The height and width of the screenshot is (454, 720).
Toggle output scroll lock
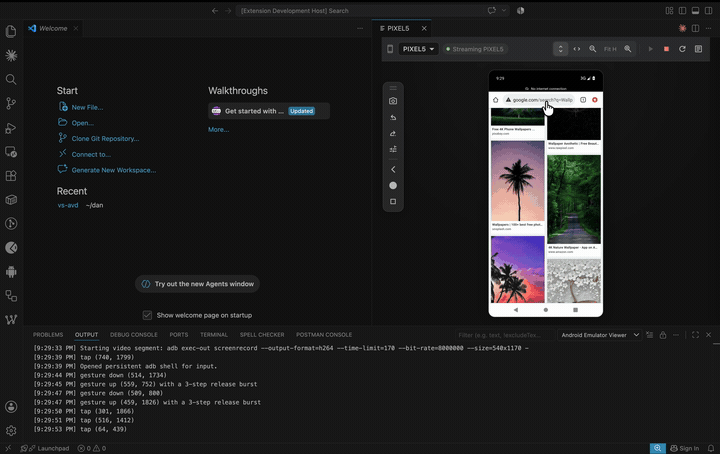pyautogui.click(x=663, y=335)
